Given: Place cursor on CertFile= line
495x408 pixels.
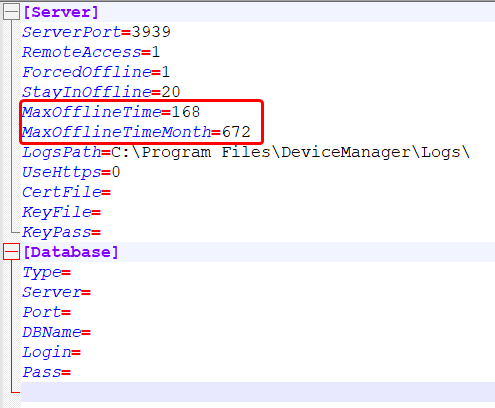Looking at the screenshot, I should click(67, 192).
